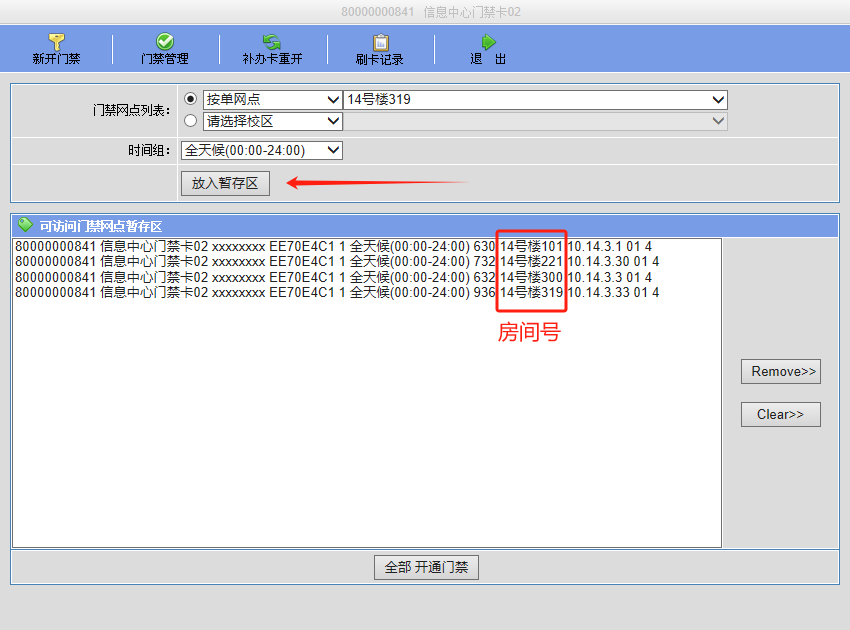Open the 全天候(00:00-24:00) time group dropdown
850x630 pixels.
pos(262,150)
